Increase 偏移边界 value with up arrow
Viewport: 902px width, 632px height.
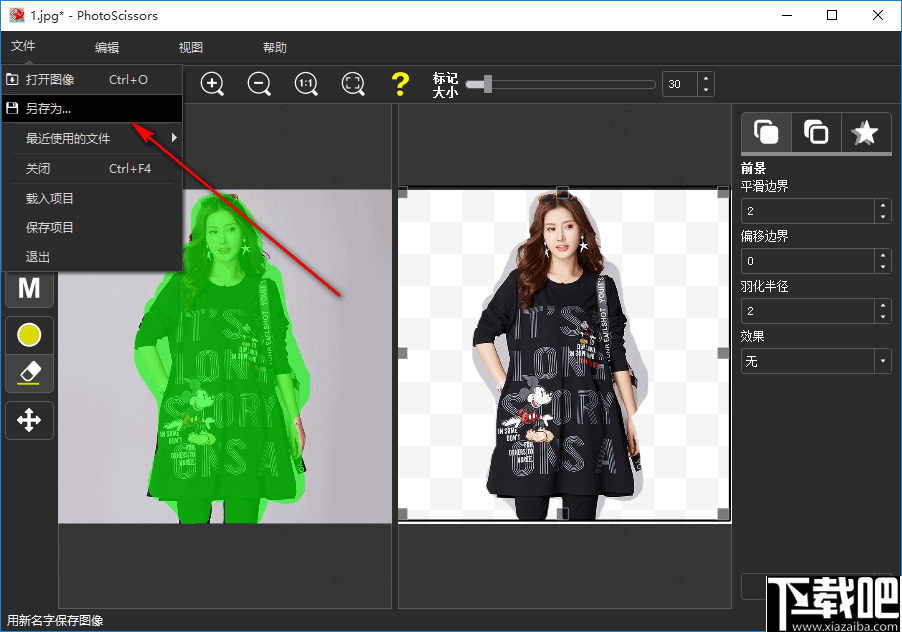[883, 255]
